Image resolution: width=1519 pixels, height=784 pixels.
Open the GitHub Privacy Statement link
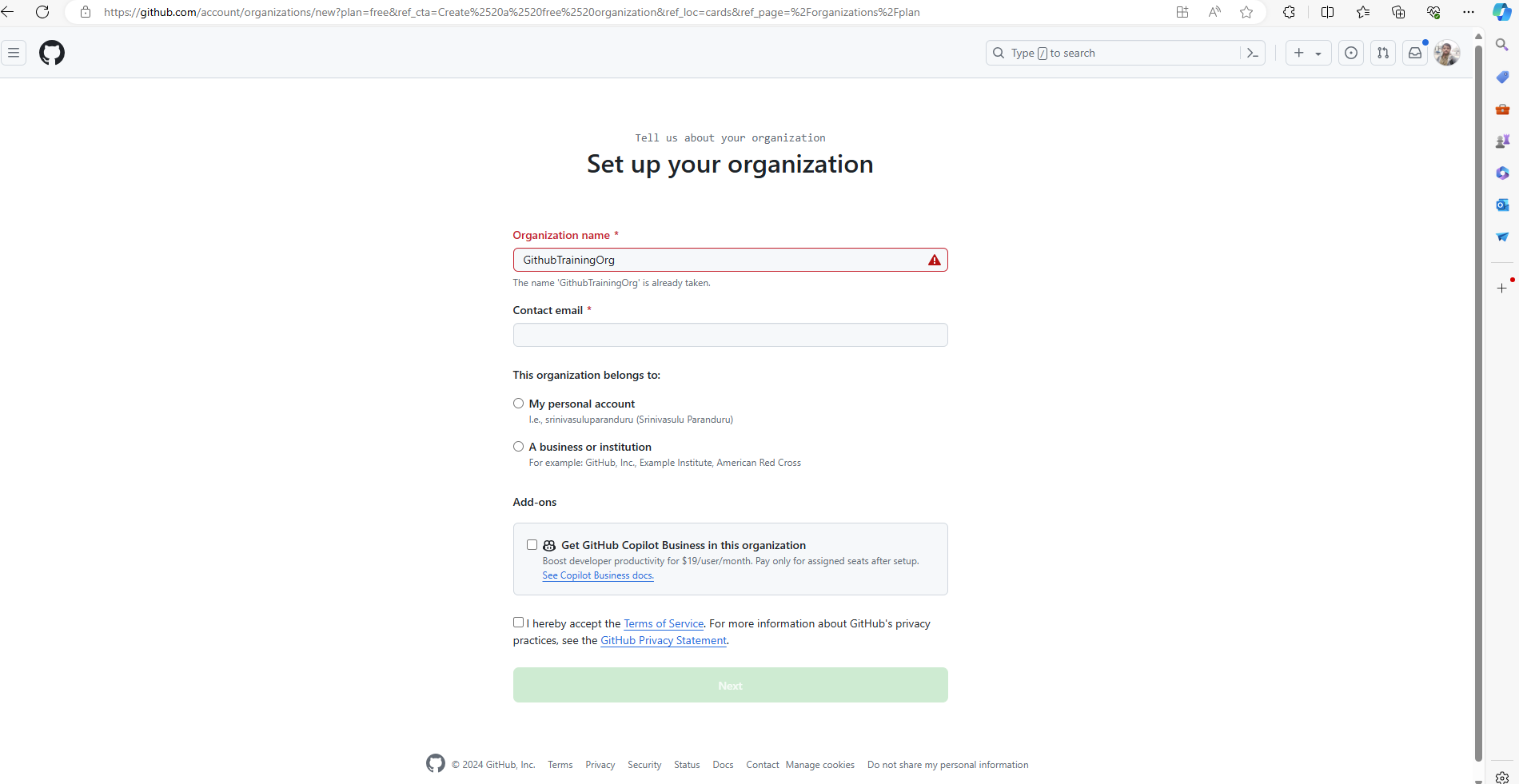coord(664,640)
